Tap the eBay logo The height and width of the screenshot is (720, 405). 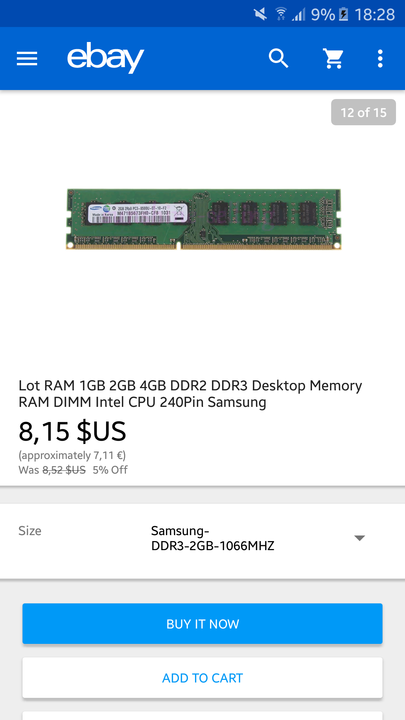106,58
